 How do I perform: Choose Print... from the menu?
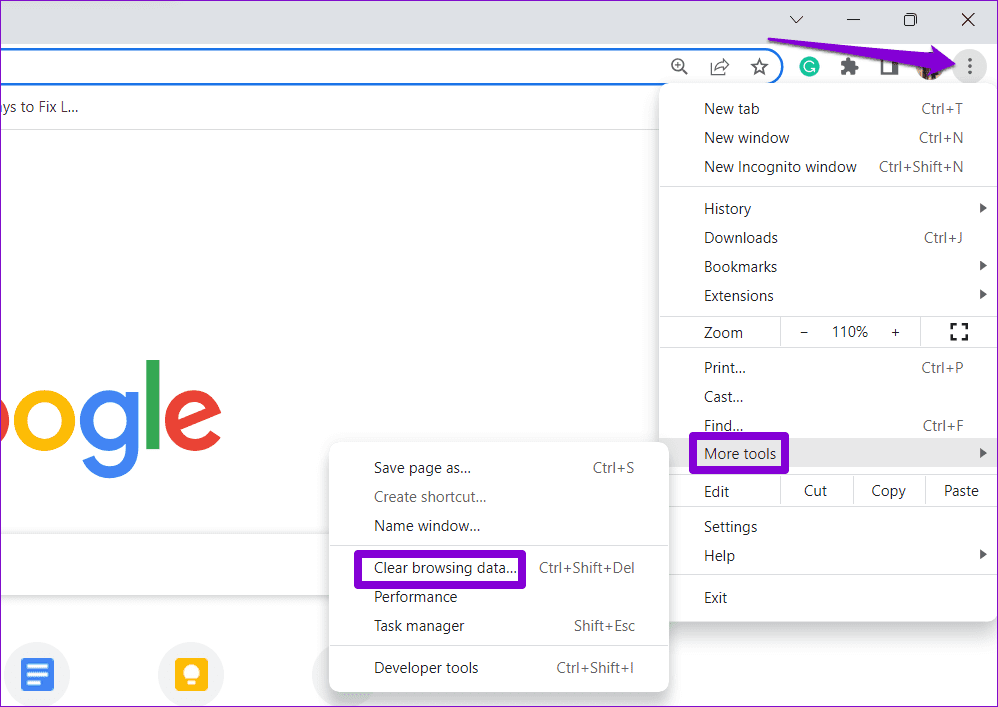click(828, 367)
